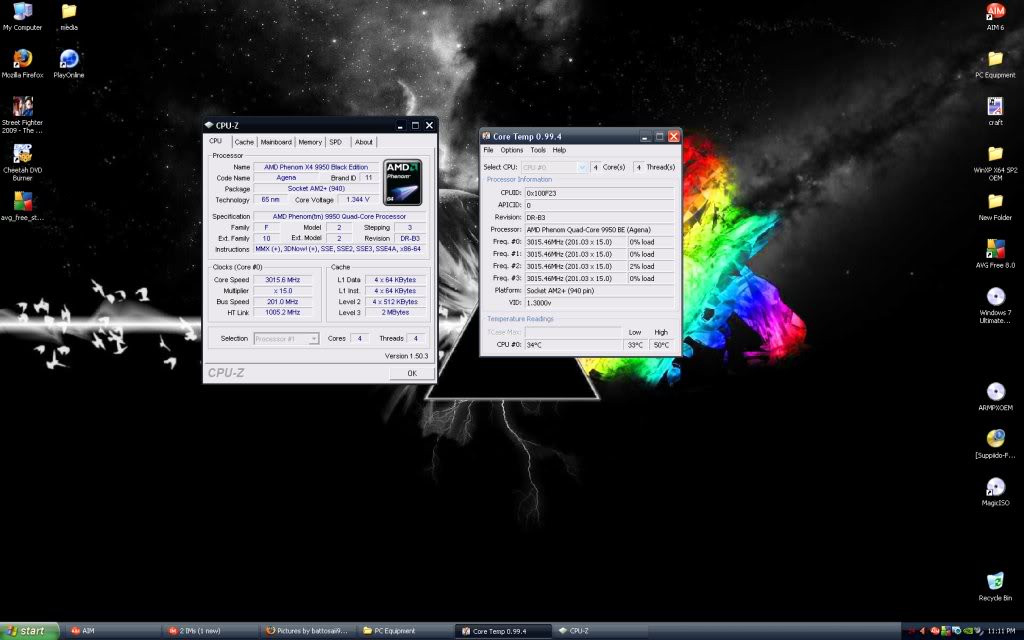Click the CPU #0 temperature 34°C
The image size is (1024, 640).
[573, 345]
